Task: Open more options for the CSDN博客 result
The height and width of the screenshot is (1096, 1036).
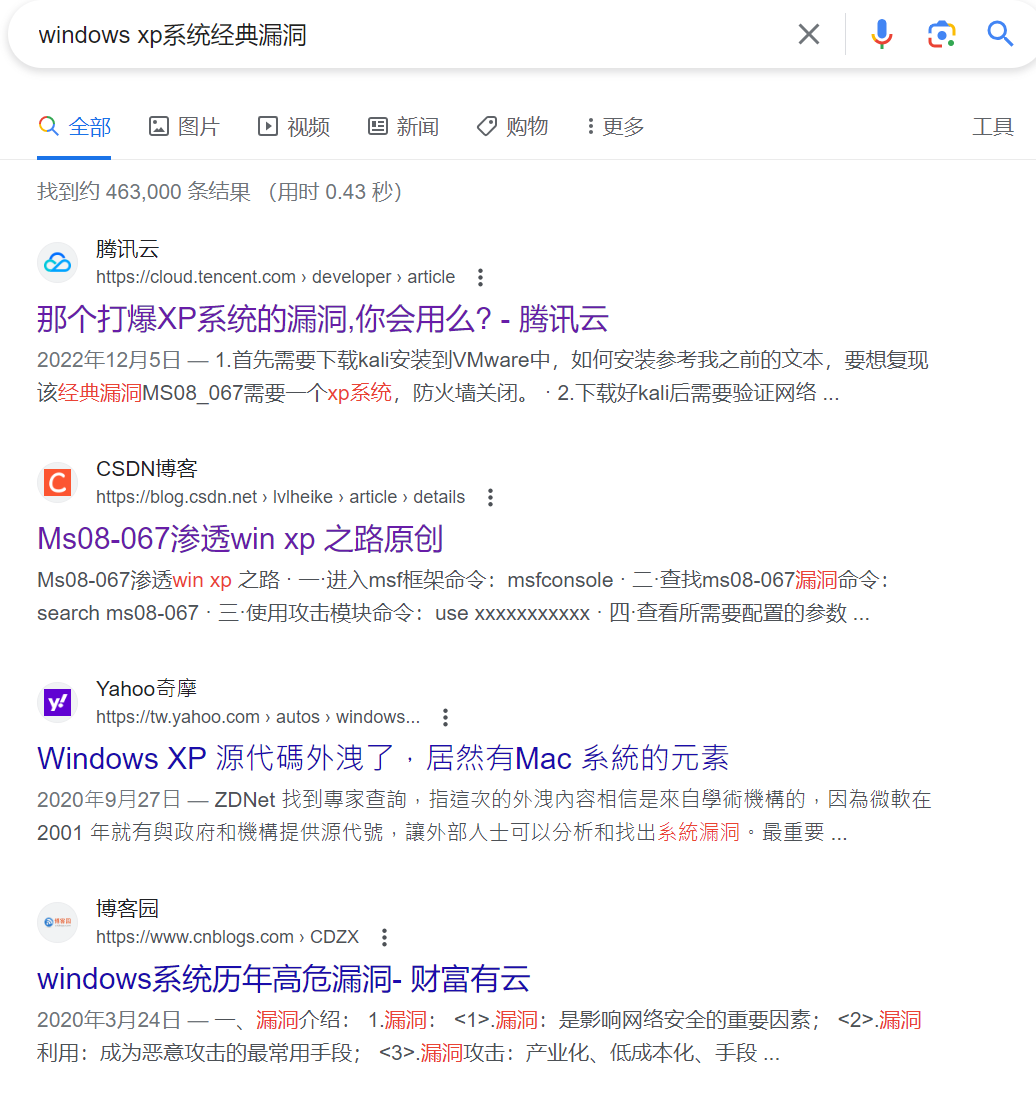Action: [x=491, y=497]
